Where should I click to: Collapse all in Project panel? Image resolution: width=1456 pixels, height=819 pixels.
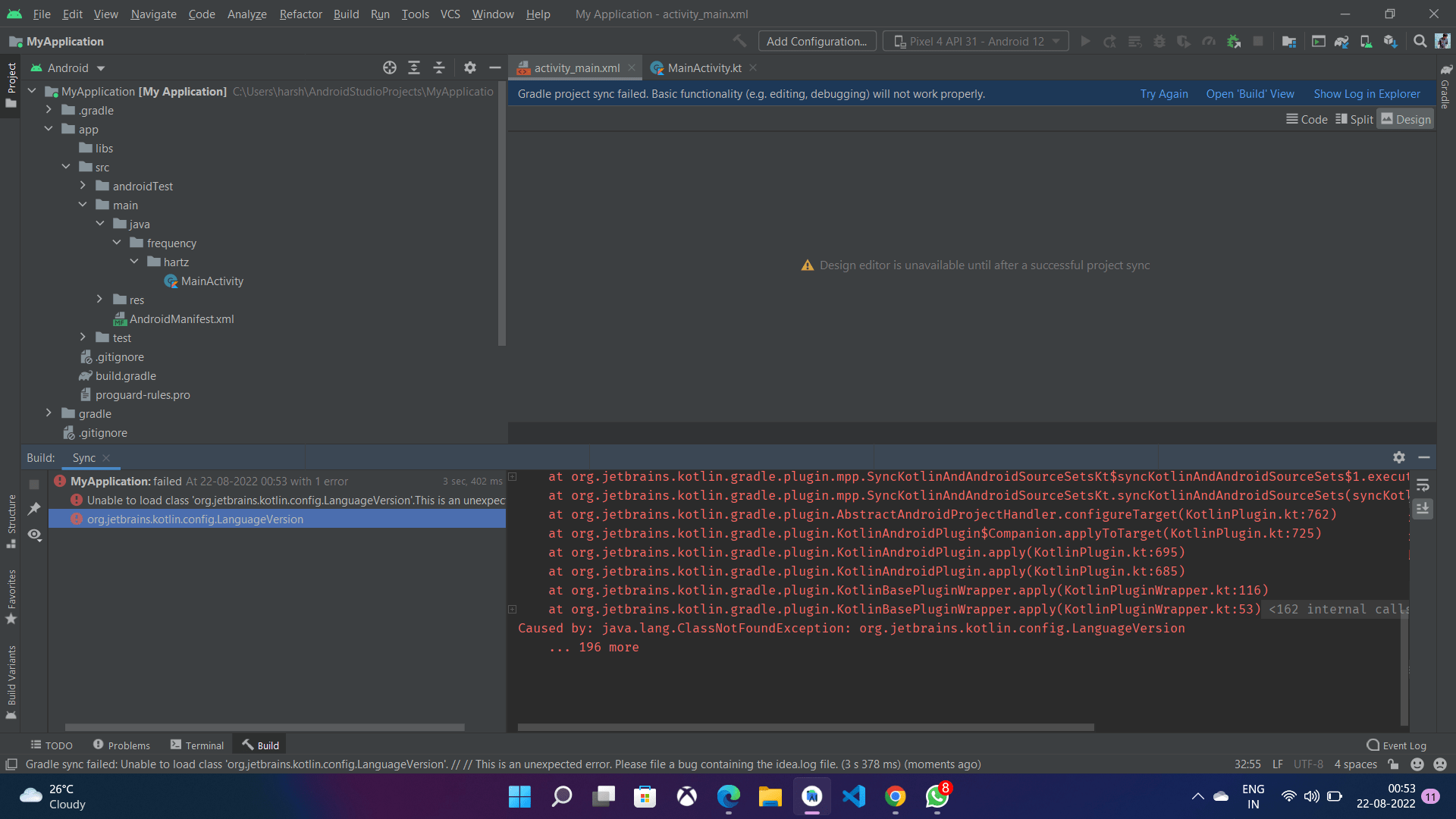click(439, 67)
